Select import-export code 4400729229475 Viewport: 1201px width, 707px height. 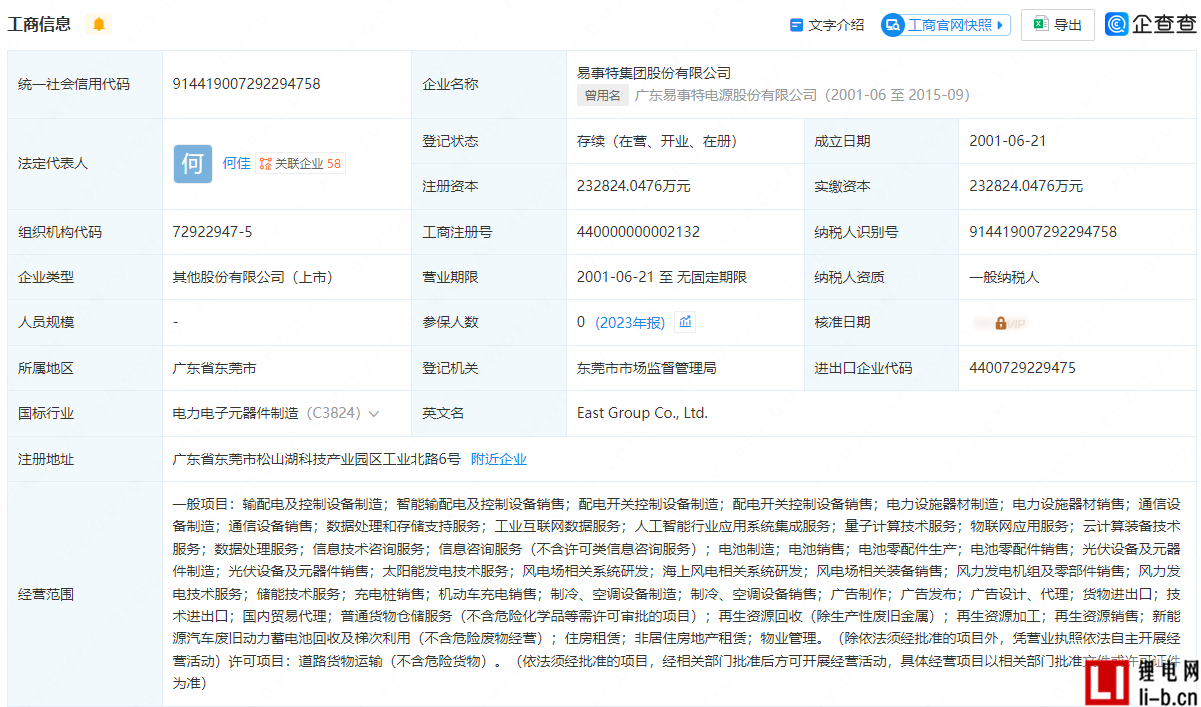tap(1022, 368)
